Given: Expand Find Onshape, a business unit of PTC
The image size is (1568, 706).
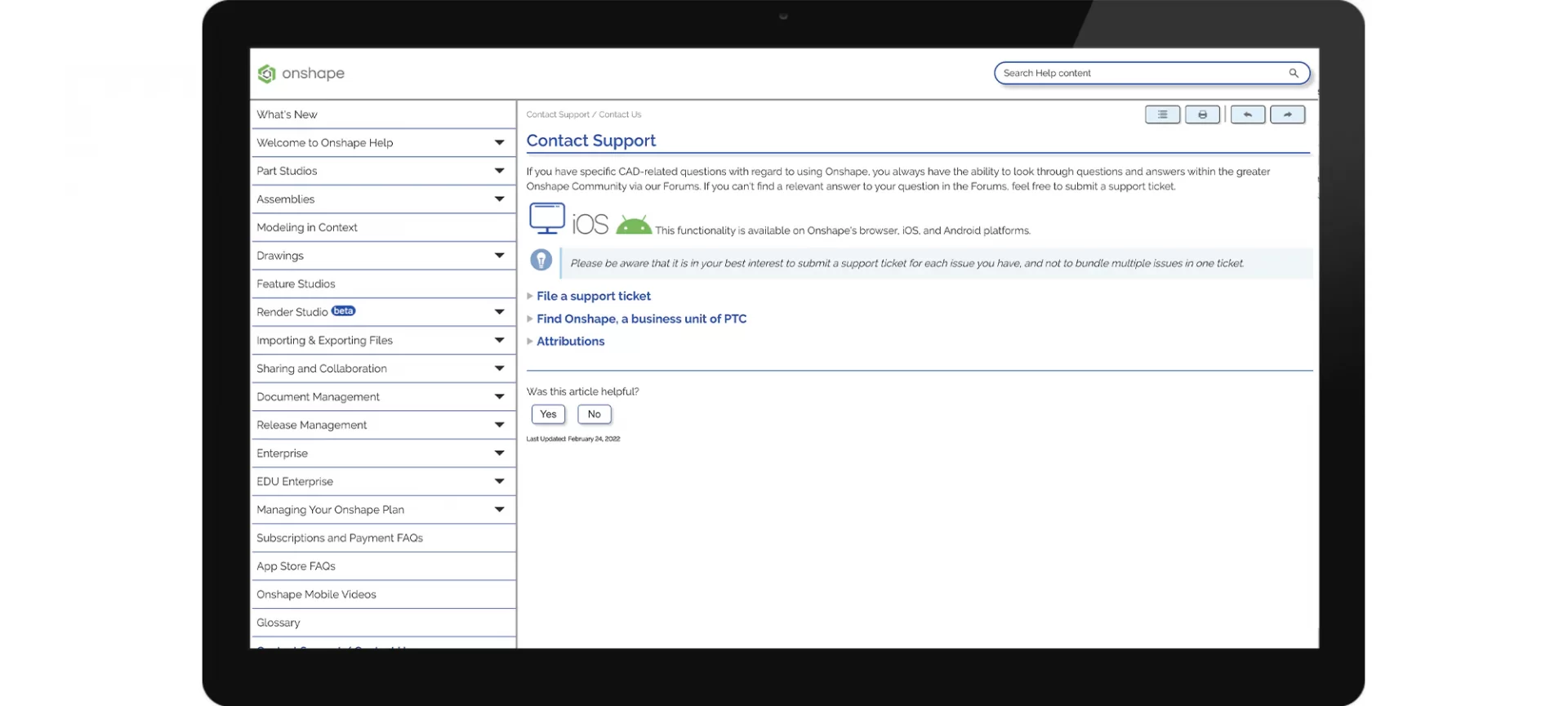Looking at the screenshot, I should pos(641,319).
